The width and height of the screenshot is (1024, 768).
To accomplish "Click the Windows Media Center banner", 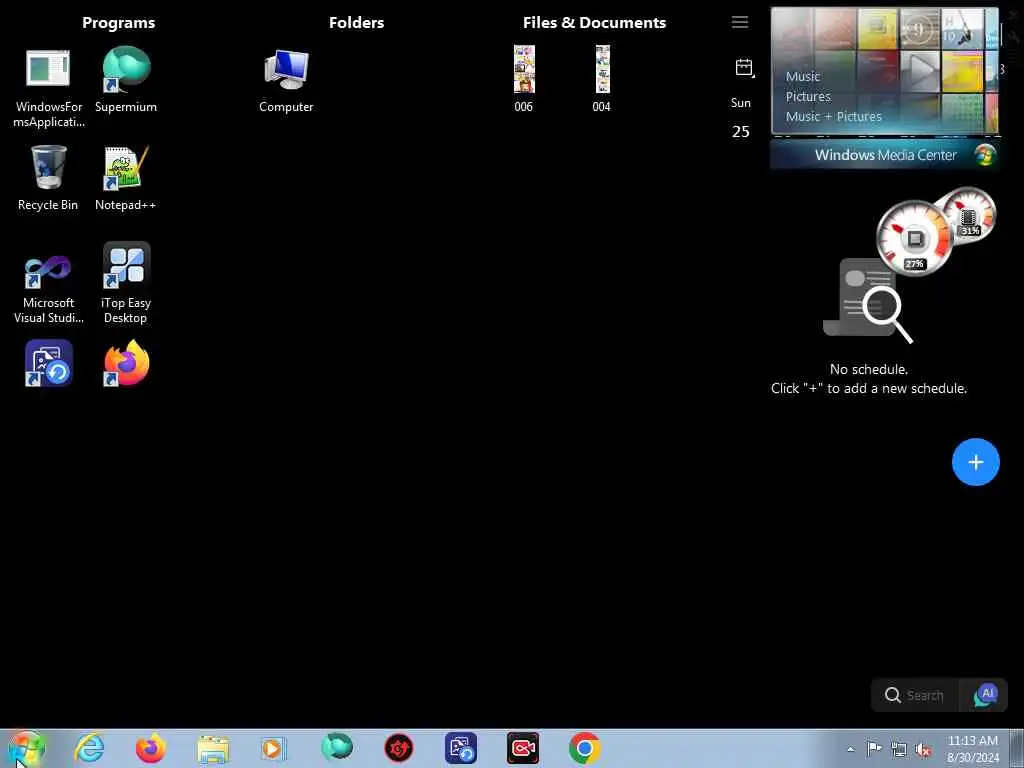I will [x=885, y=155].
